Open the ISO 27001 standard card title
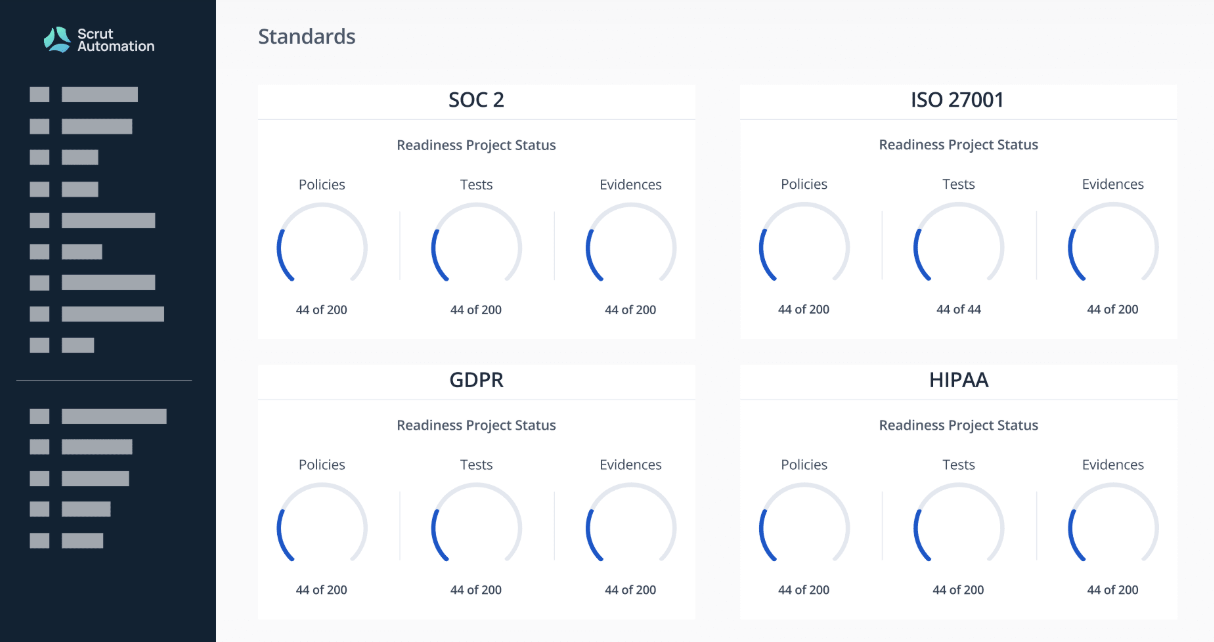Image resolution: width=1214 pixels, height=642 pixels. (958, 100)
